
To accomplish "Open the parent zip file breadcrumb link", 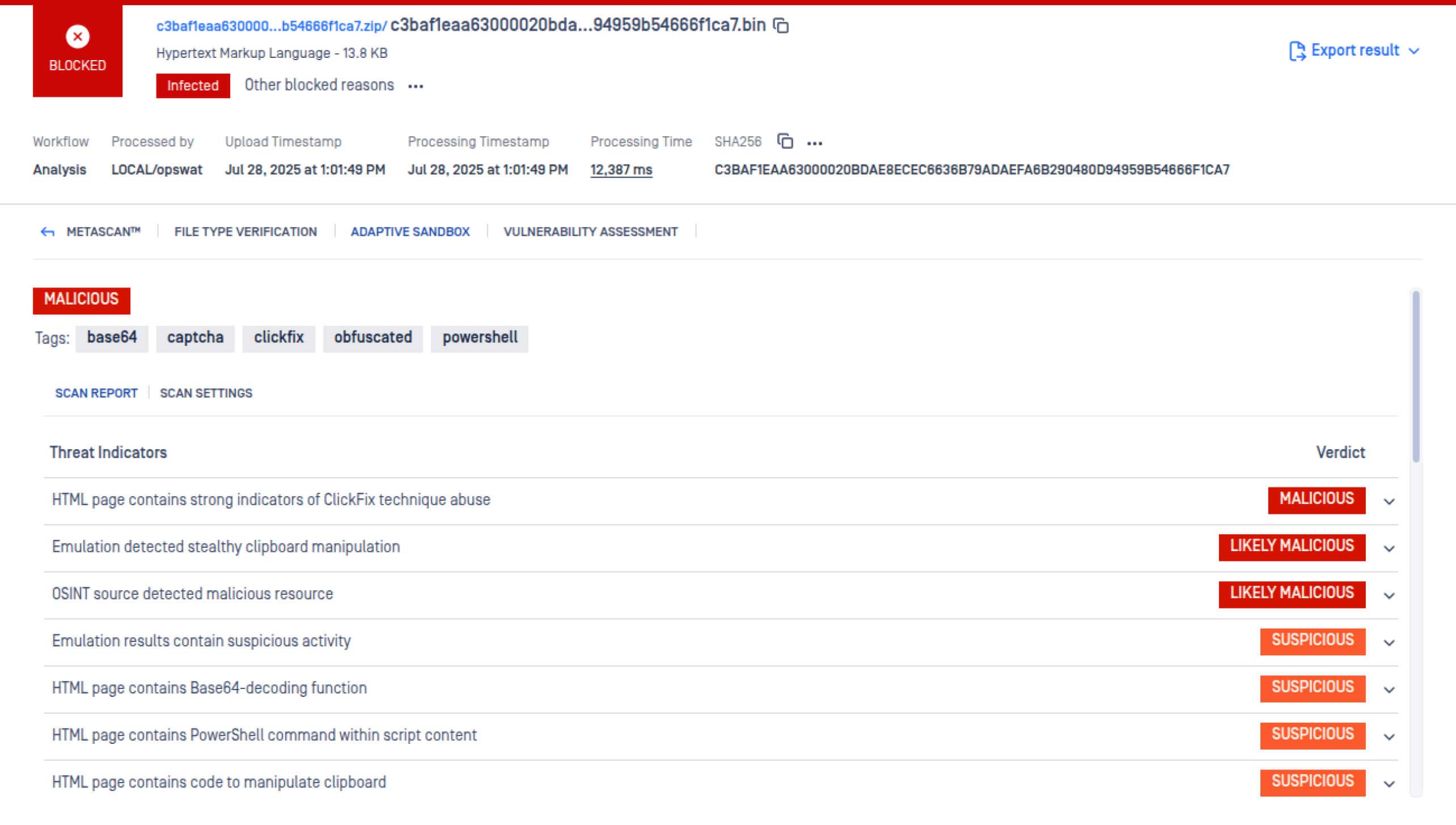I will [266, 25].
